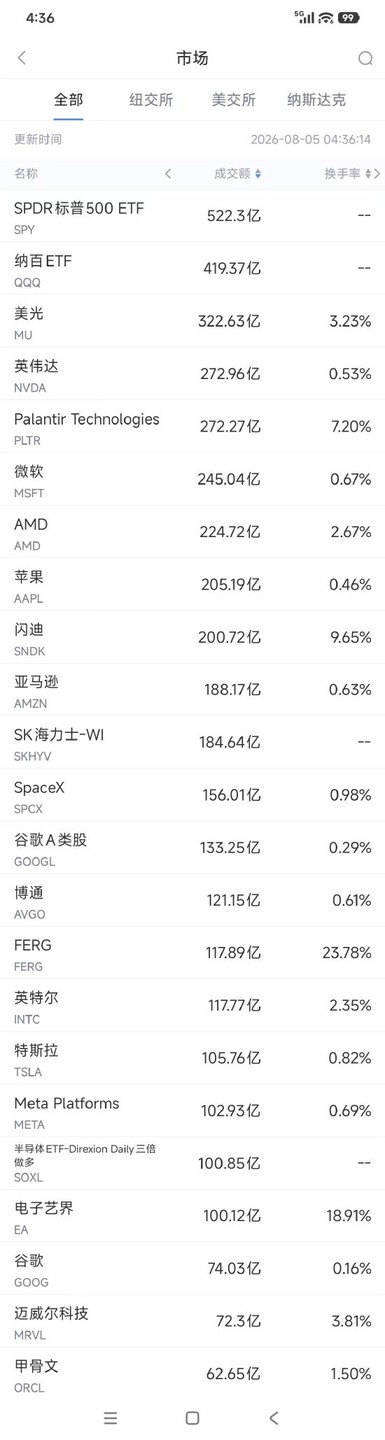The width and height of the screenshot is (385, 1440).
Task: Open SPDR标普500 ETF row
Action: (x=192, y=216)
